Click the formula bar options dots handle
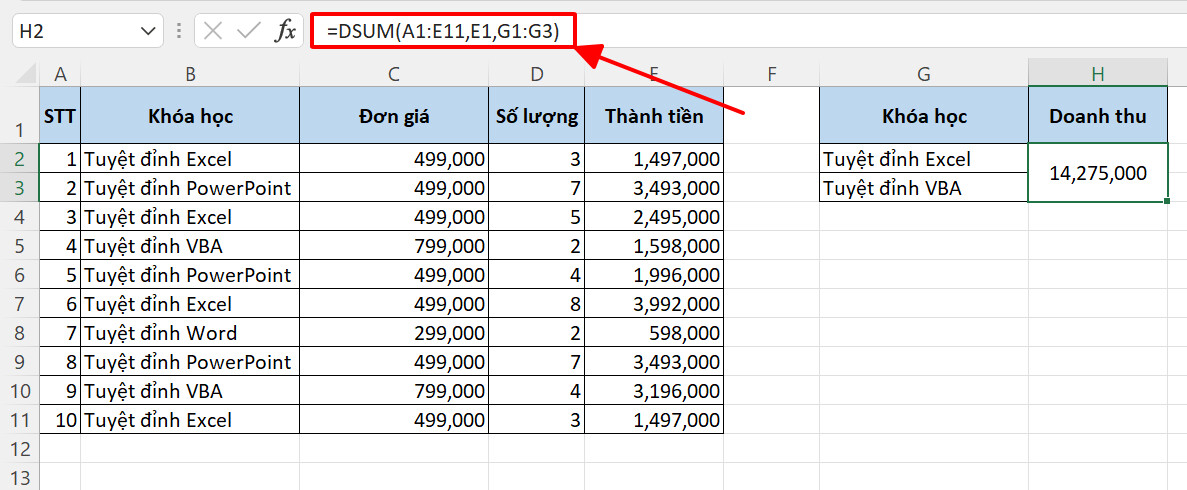The image size is (1187, 490). click(179, 31)
